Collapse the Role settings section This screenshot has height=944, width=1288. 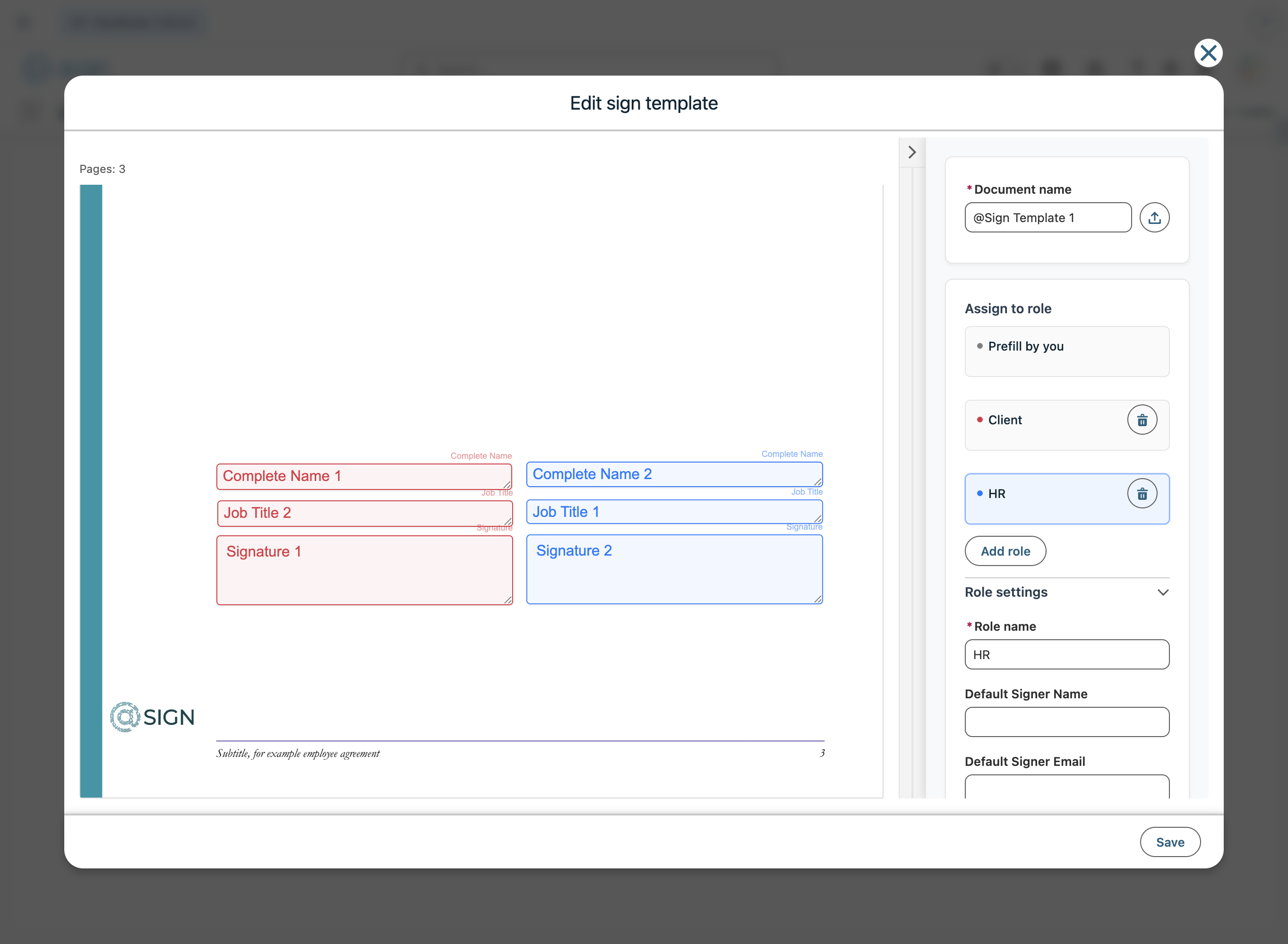[x=1162, y=592]
